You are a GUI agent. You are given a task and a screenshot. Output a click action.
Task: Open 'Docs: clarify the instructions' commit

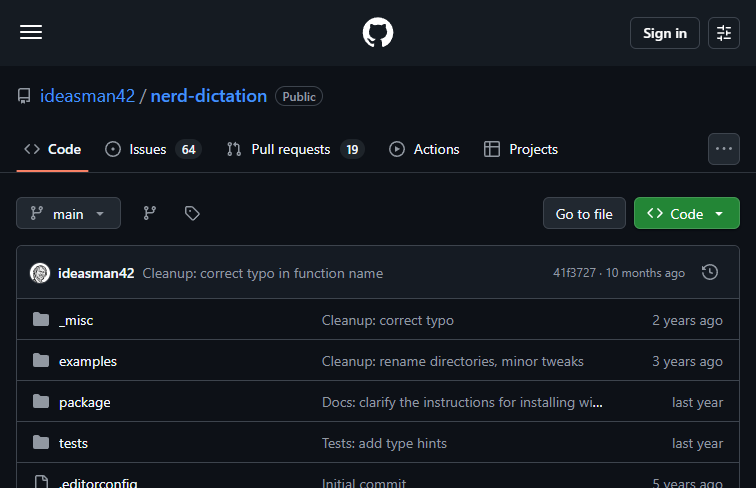462,402
